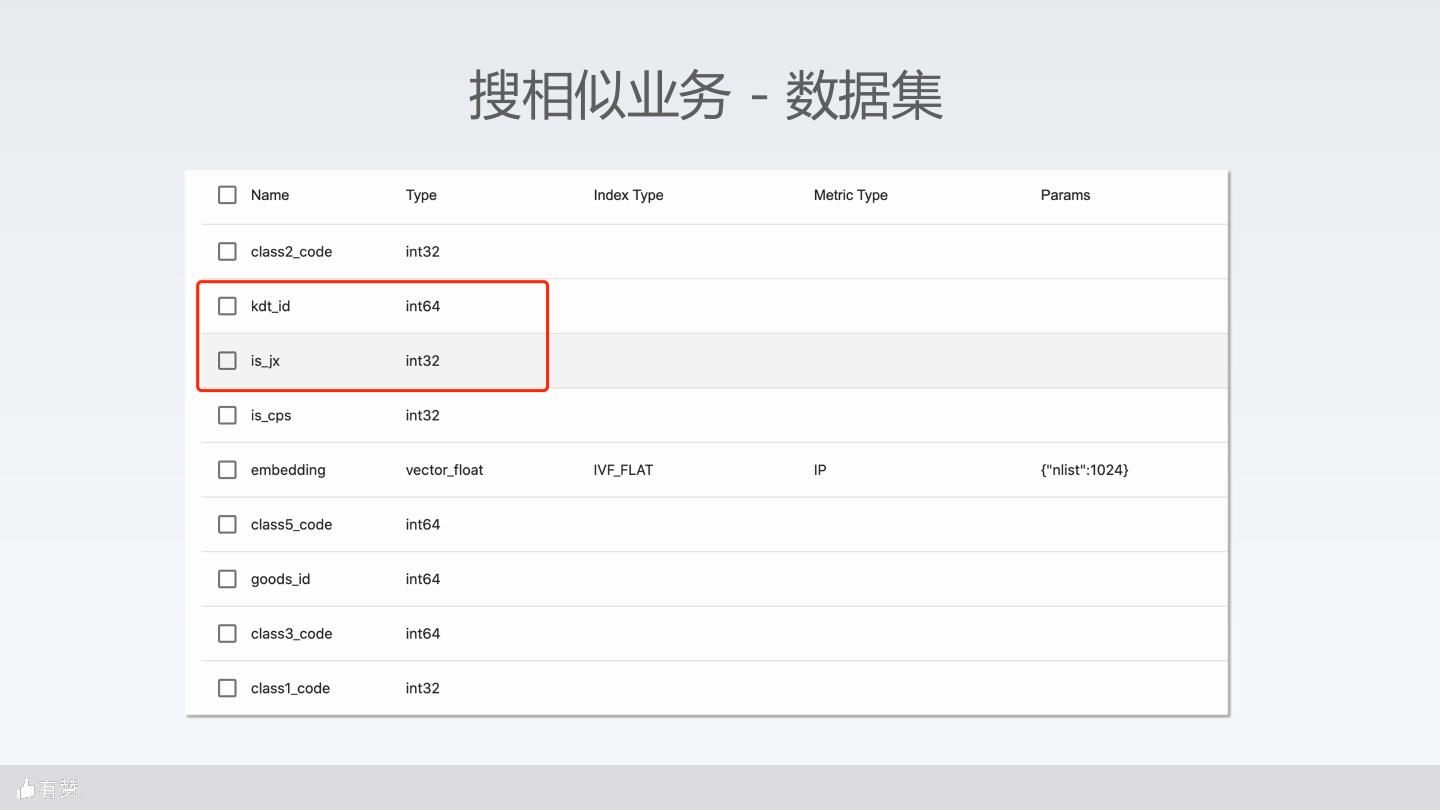The image size is (1440, 810).
Task: Click the Params column header
Action: click(1065, 195)
